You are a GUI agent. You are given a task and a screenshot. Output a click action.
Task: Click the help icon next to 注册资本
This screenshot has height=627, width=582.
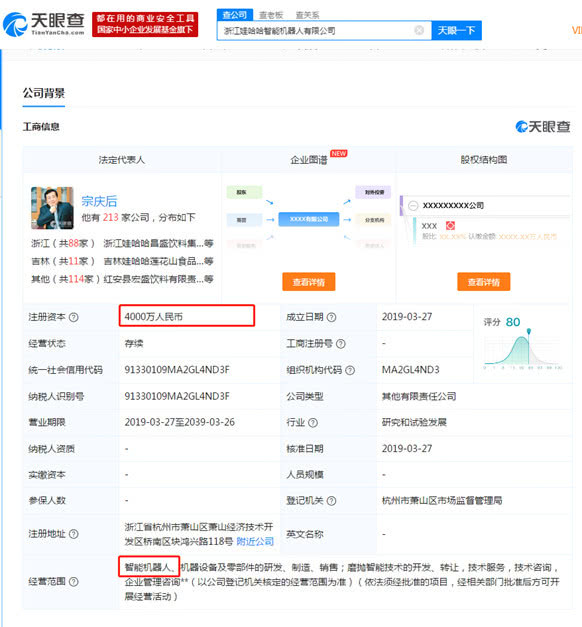(74, 317)
